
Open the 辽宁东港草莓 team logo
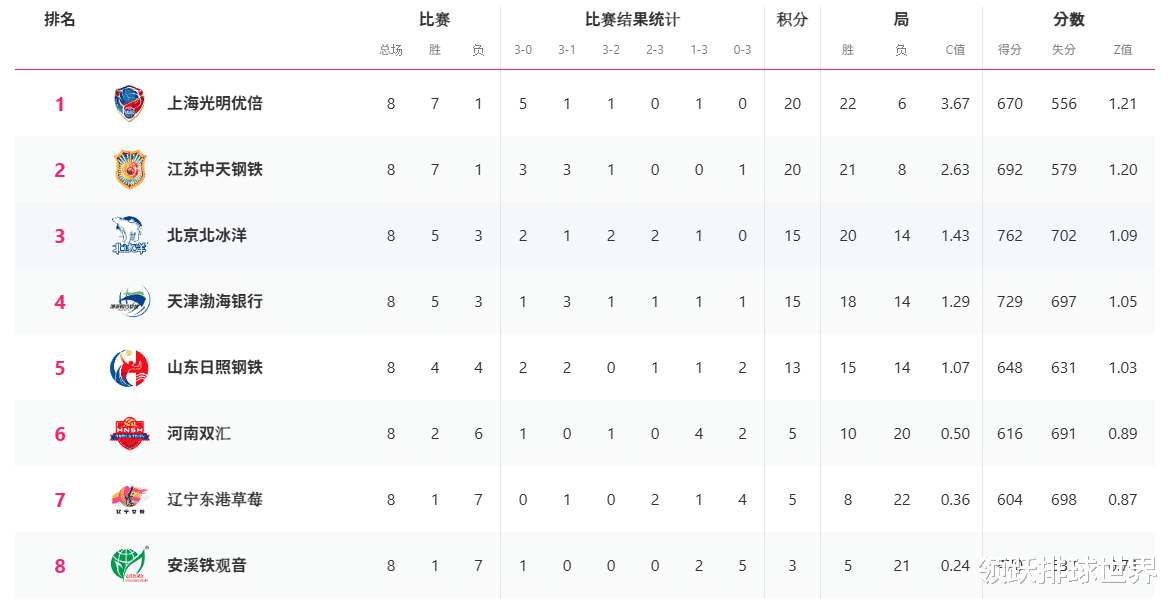click(x=129, y=499)
